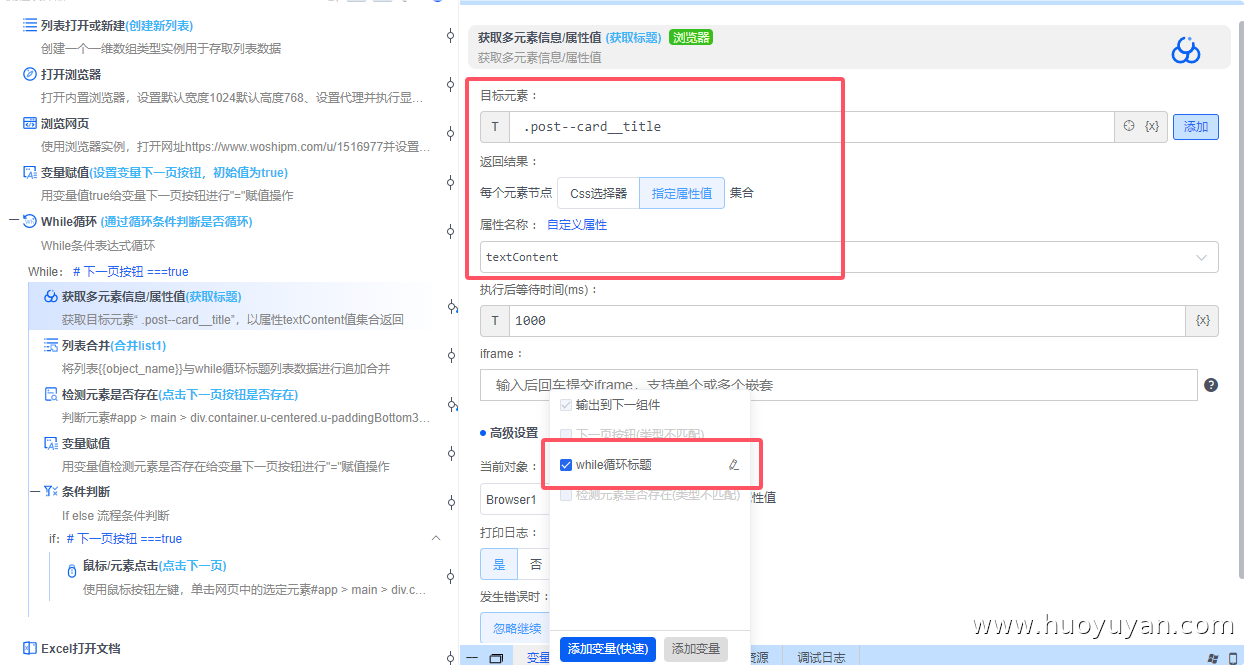Click the Windows icon in the bottom-right bar
This screenshot has height=665, width=1244.
coord(1213,657)
